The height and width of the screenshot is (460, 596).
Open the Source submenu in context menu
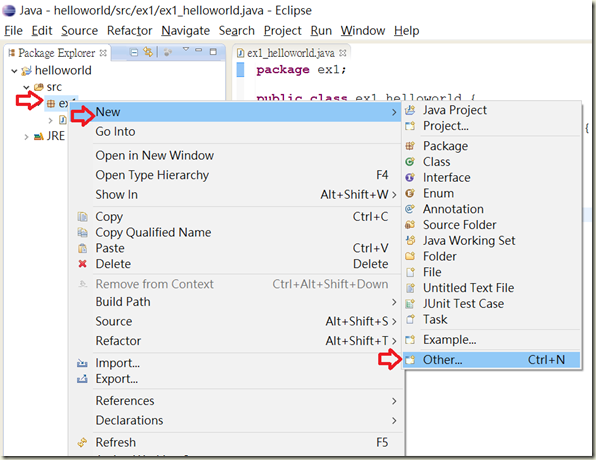click(x=236, y=322)
